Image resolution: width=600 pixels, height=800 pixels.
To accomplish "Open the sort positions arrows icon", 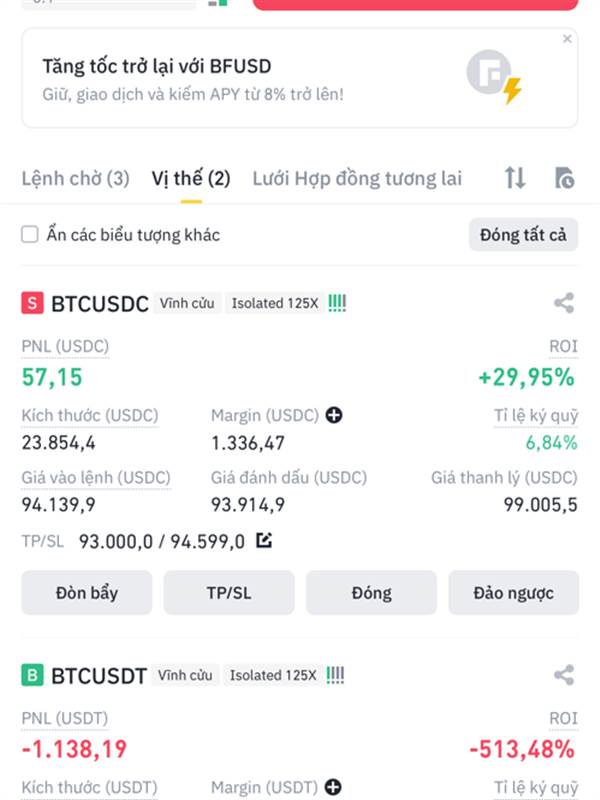I will [515, 178].
